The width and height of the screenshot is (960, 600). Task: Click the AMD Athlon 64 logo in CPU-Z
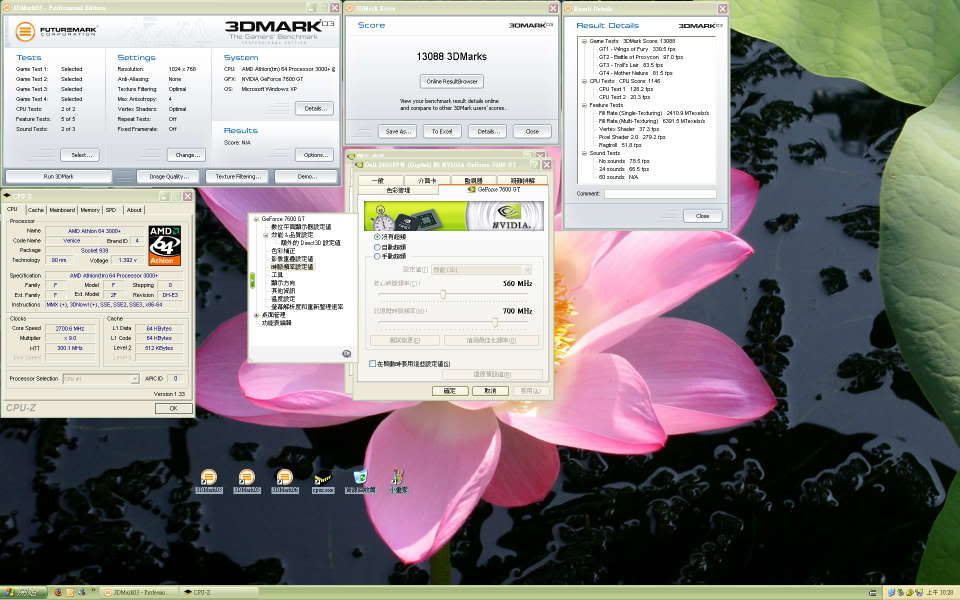[x=164, y=245]
